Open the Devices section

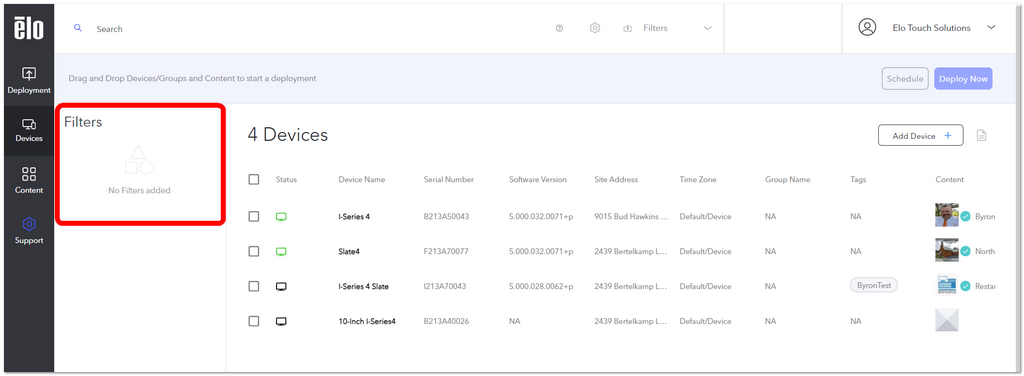pyautogui.click(x=29, y=130)
